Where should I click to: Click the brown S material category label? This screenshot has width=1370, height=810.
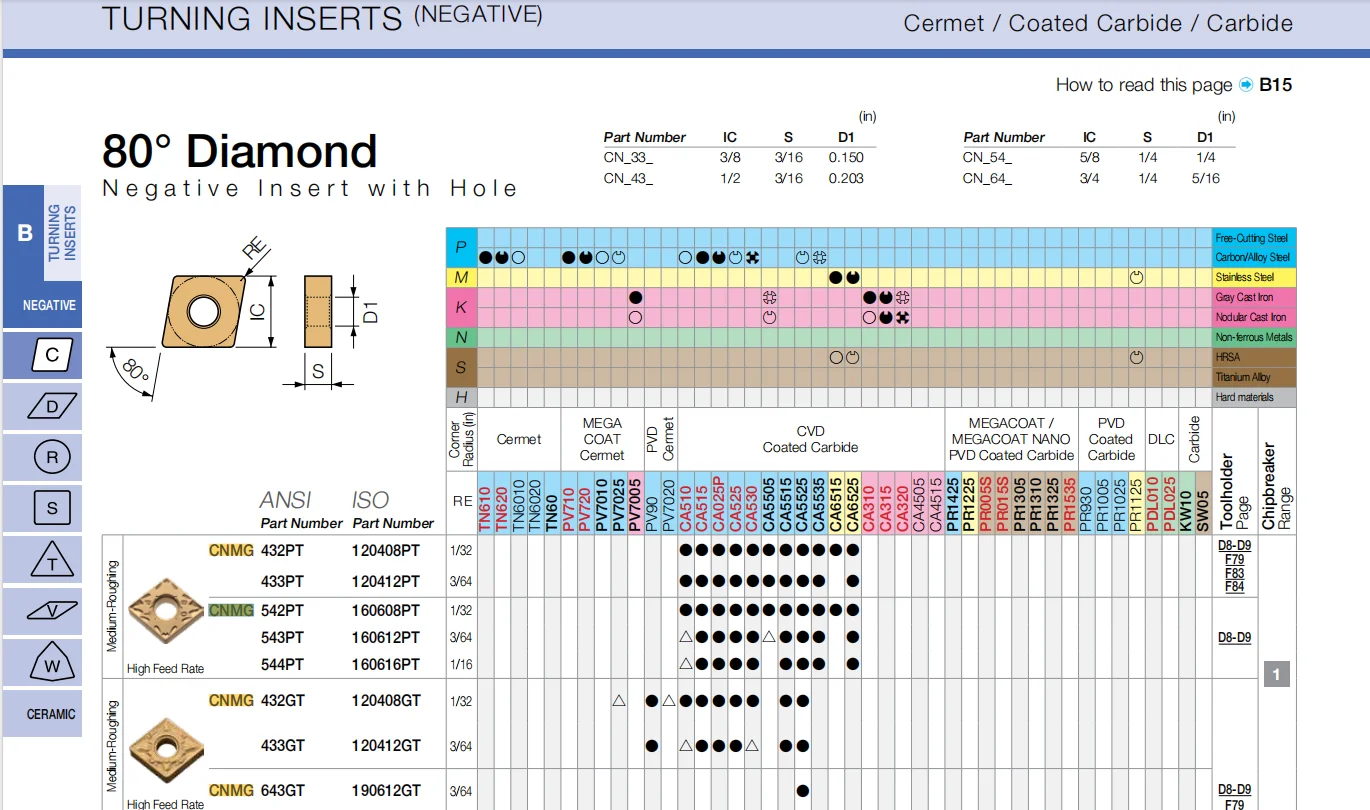tap(461, 367)
